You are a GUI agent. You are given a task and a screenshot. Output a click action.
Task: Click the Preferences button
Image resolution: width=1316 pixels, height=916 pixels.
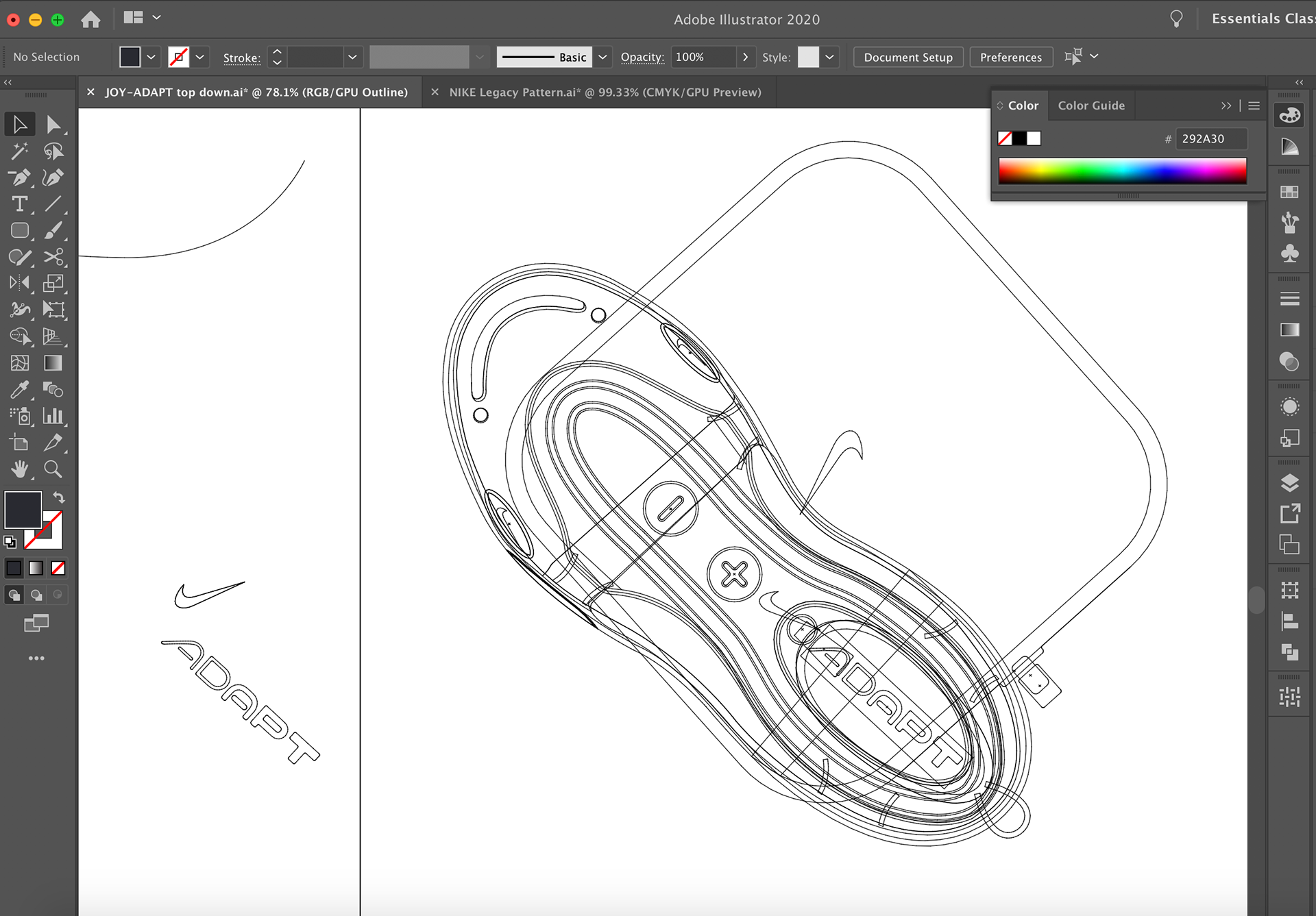[x=1010, y=58]
